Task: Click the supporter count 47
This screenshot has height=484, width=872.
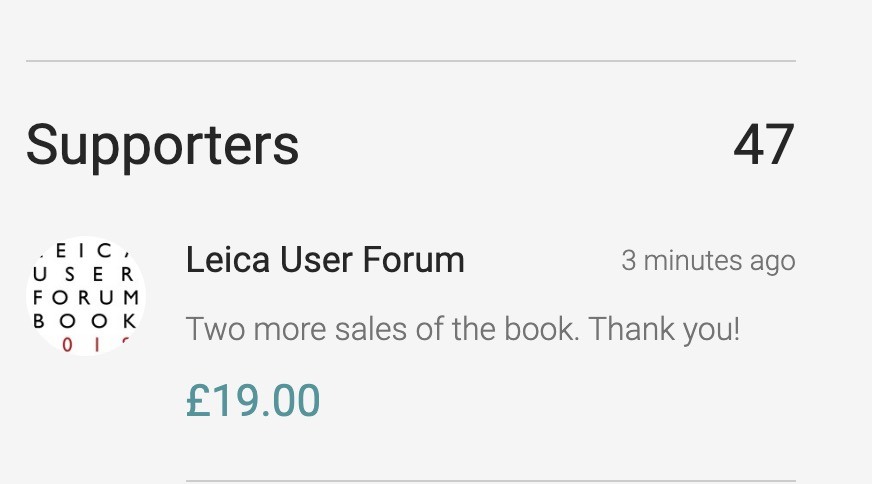Action: click(763, 145)
